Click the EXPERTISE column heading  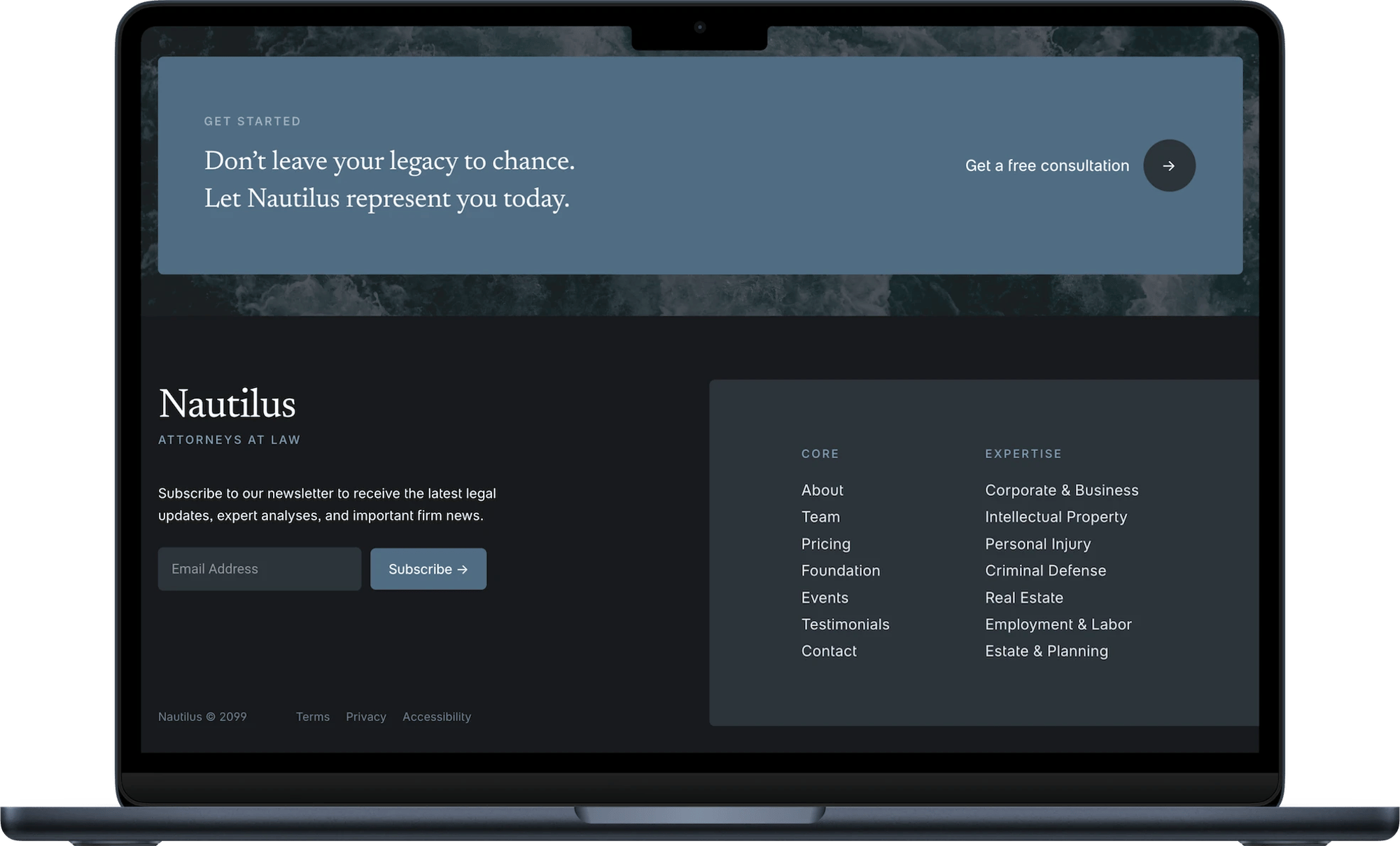[1023, 454]
